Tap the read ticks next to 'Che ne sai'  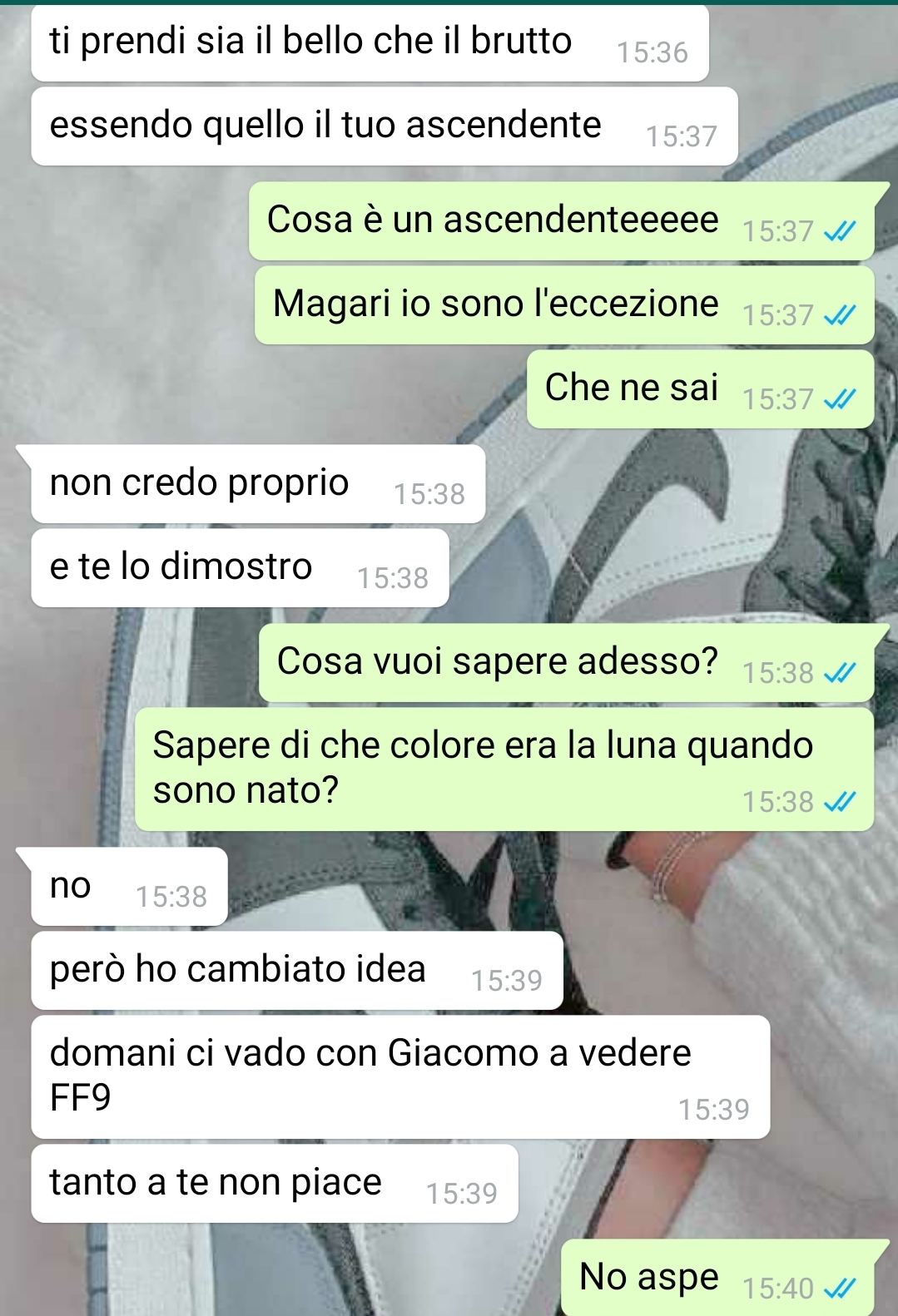839,400
